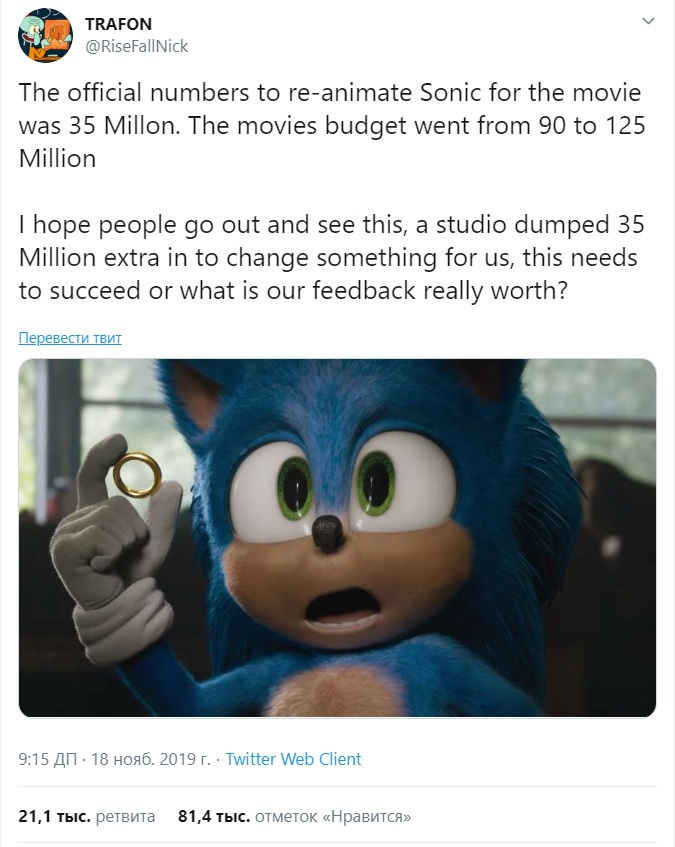Open the Twitter Web Client link
This screenshot has width=675, height=847.
click(x=293, y=759)
